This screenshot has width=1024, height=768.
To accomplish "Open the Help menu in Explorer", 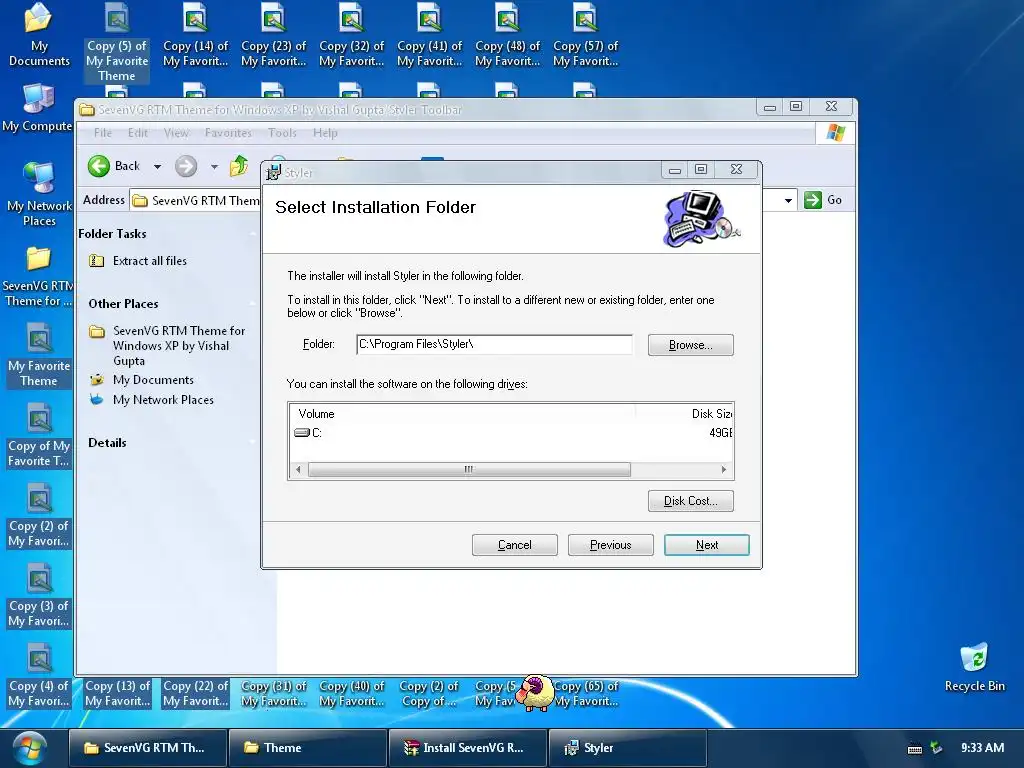I will click(325, 133).
